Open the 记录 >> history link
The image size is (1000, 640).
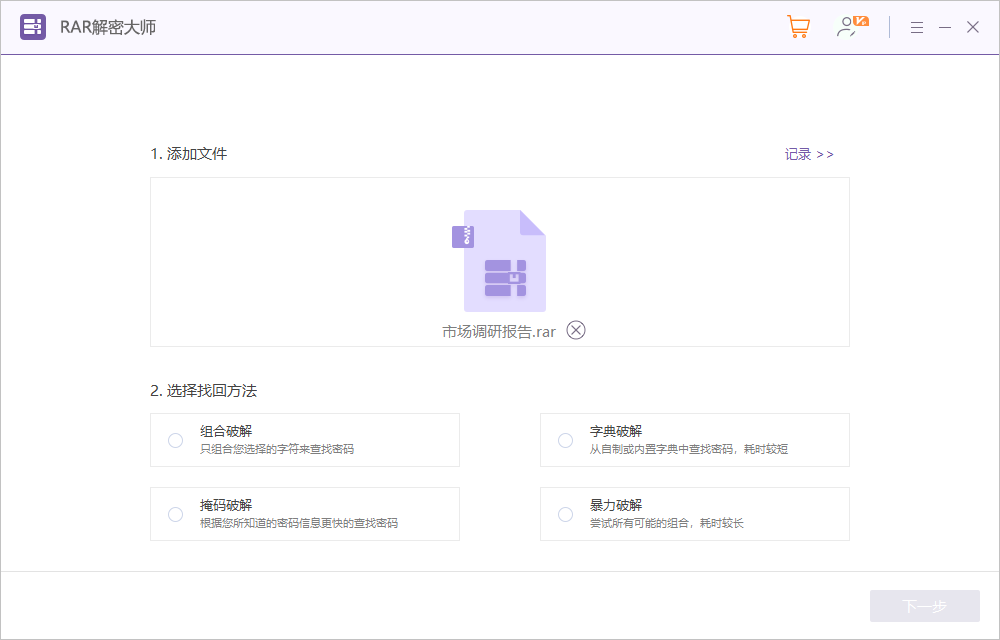(x=808, y=154)
